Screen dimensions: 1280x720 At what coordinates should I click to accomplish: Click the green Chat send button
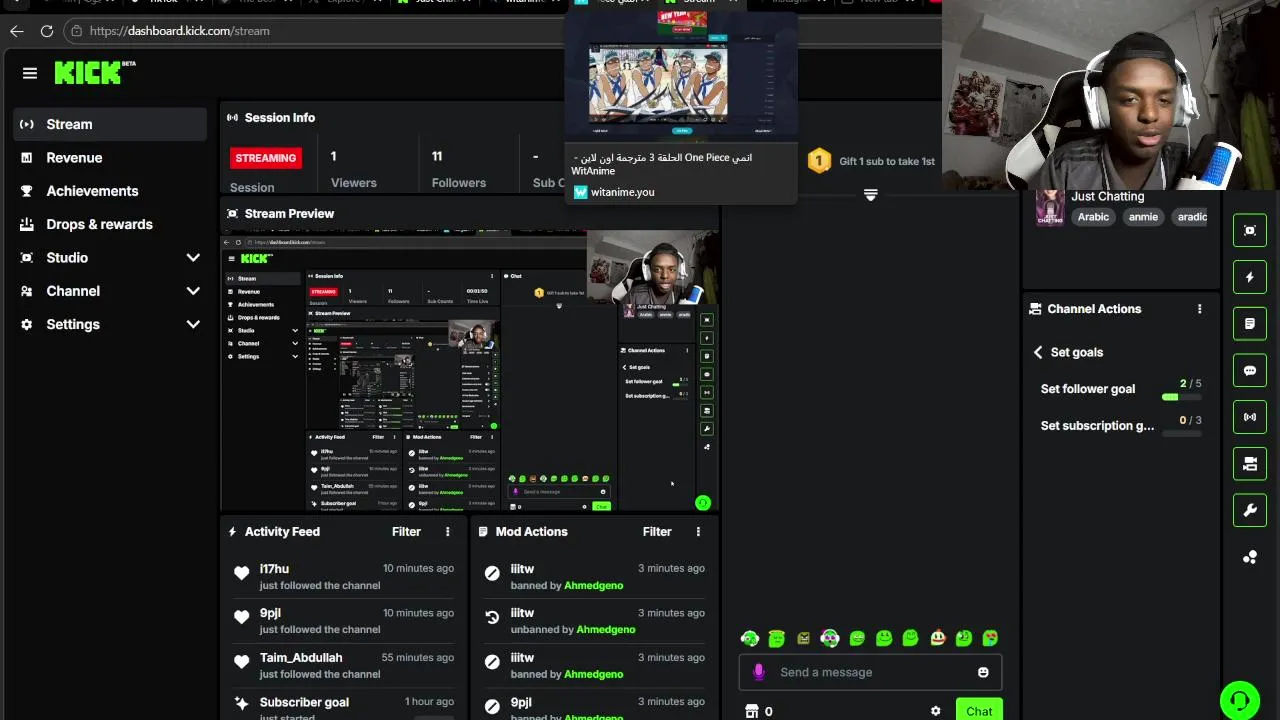coord(979,710)
